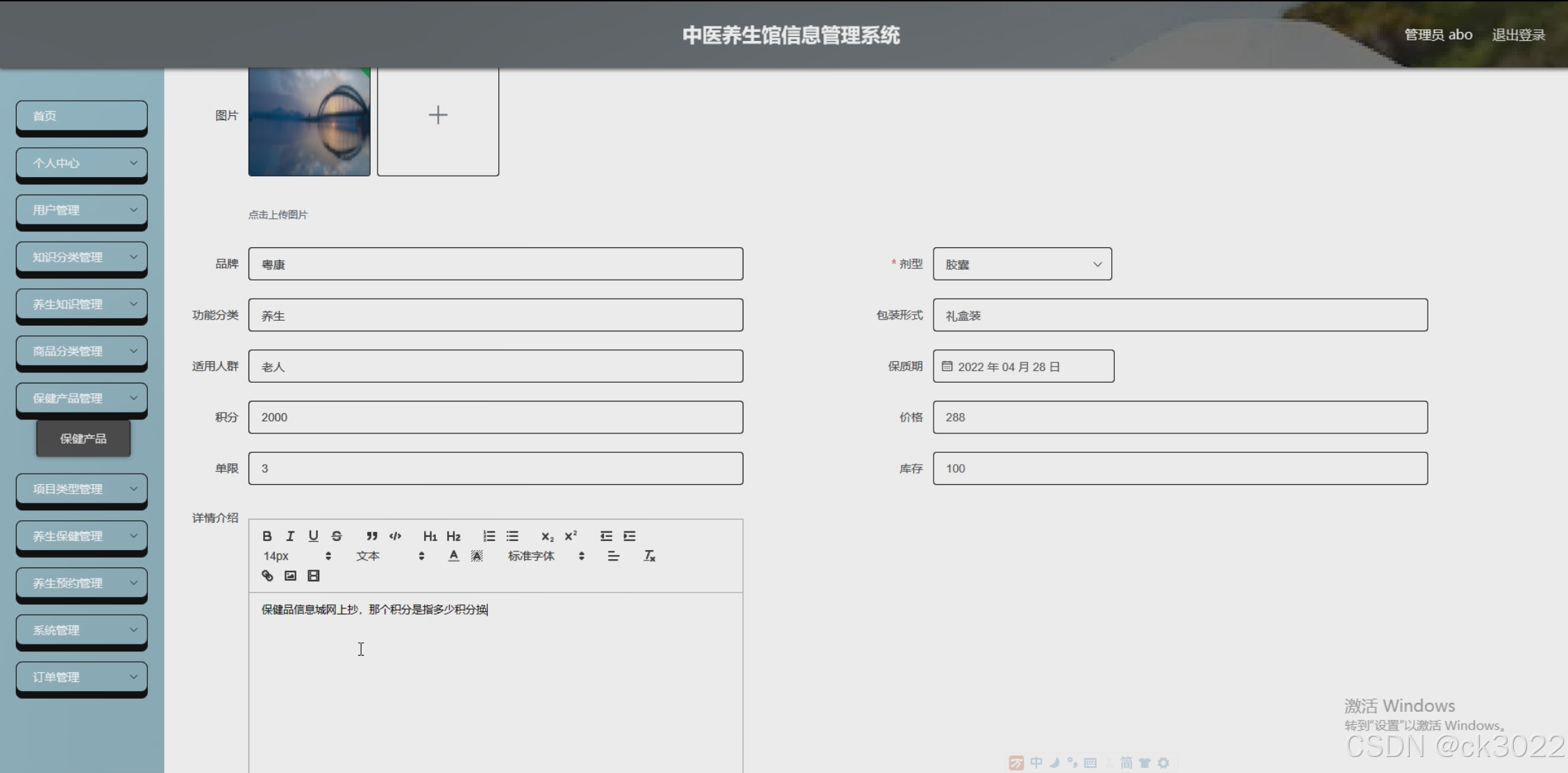Clear formatting with the Tx icon

pos(649,556)
